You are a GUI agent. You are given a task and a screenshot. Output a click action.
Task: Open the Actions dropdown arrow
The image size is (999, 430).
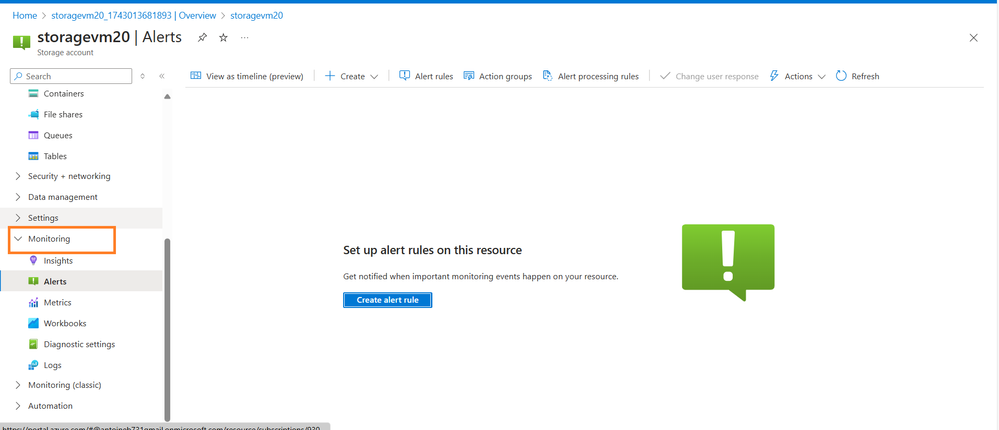[x=821, y=76]
